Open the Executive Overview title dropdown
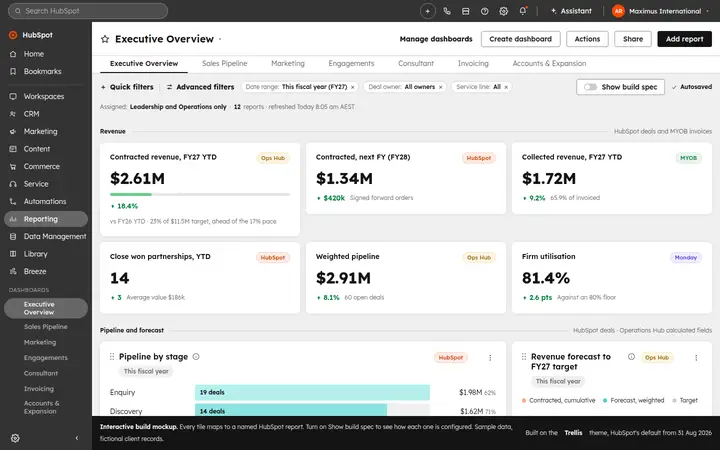720x450 pixels. 220,39
